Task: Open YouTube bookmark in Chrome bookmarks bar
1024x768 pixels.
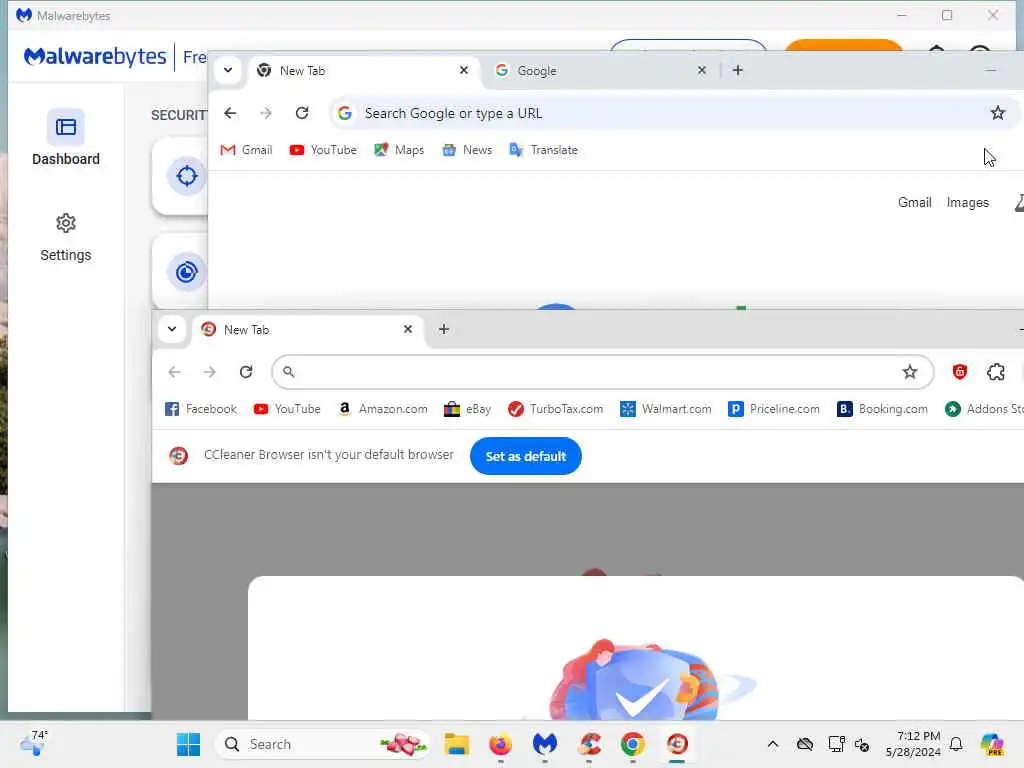Action: pos(323,150)
